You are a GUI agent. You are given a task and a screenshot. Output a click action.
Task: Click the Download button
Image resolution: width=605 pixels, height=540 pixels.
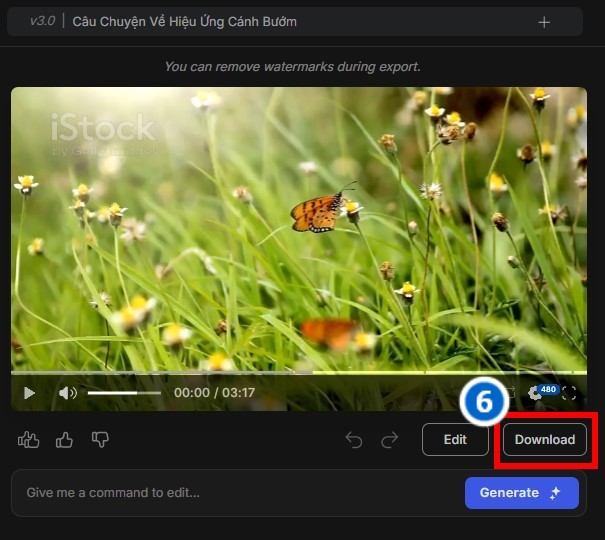pos(545,439)
